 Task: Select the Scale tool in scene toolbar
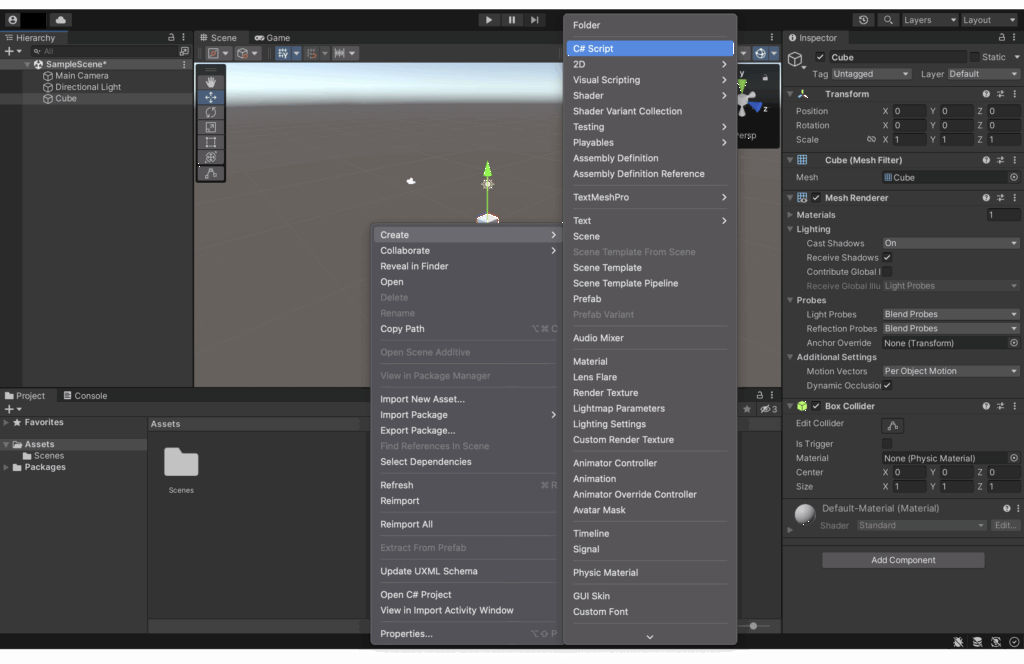click(x=210, y=127)
